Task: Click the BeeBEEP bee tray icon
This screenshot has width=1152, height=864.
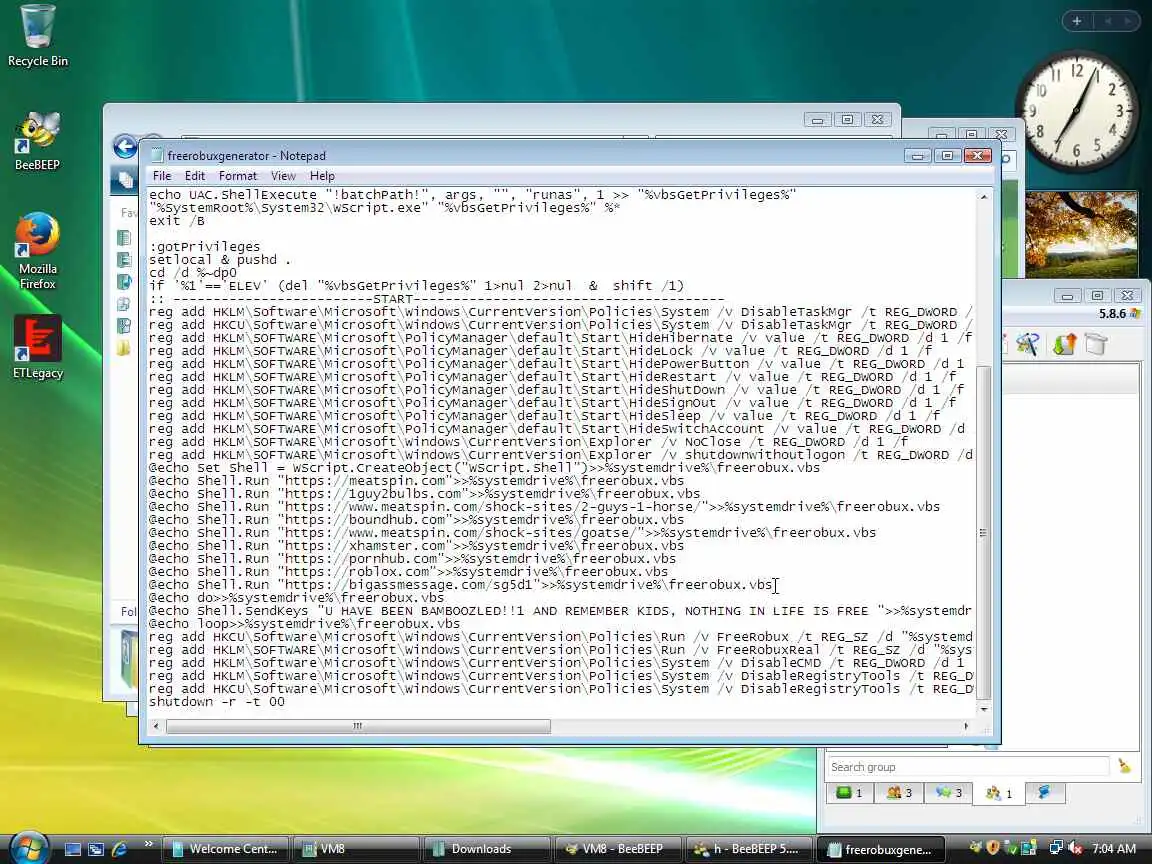Action: coord(976,848)
